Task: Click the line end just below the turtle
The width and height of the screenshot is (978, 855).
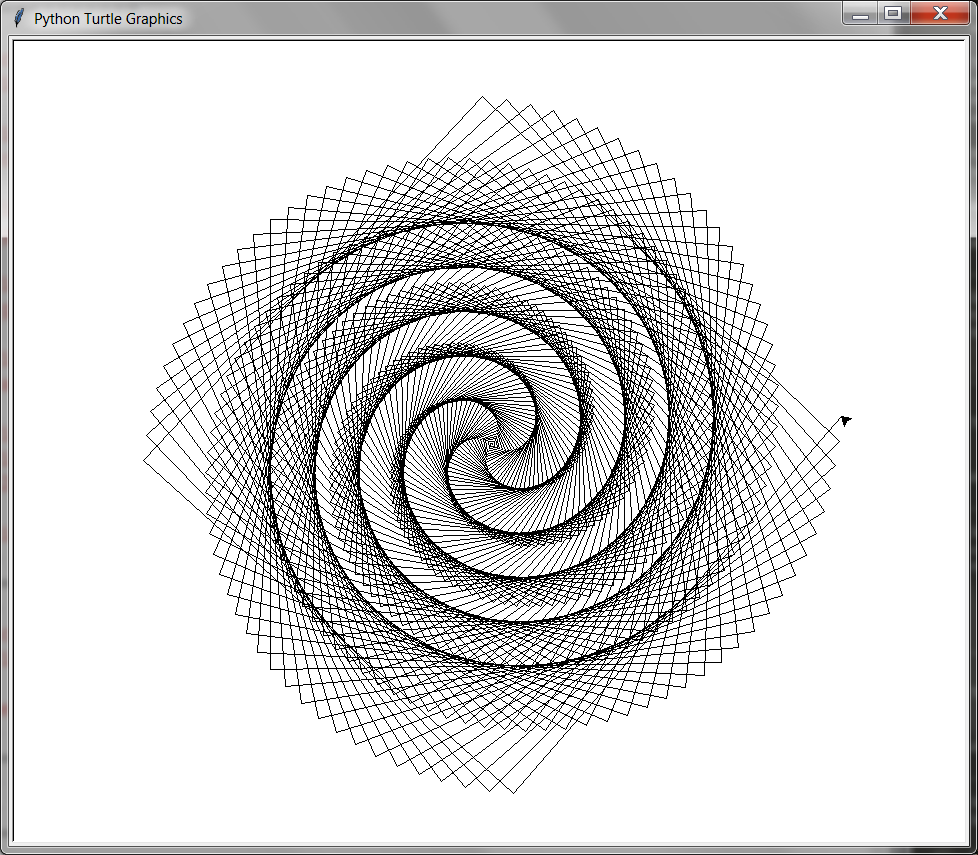Action: [x=839, y=434]
